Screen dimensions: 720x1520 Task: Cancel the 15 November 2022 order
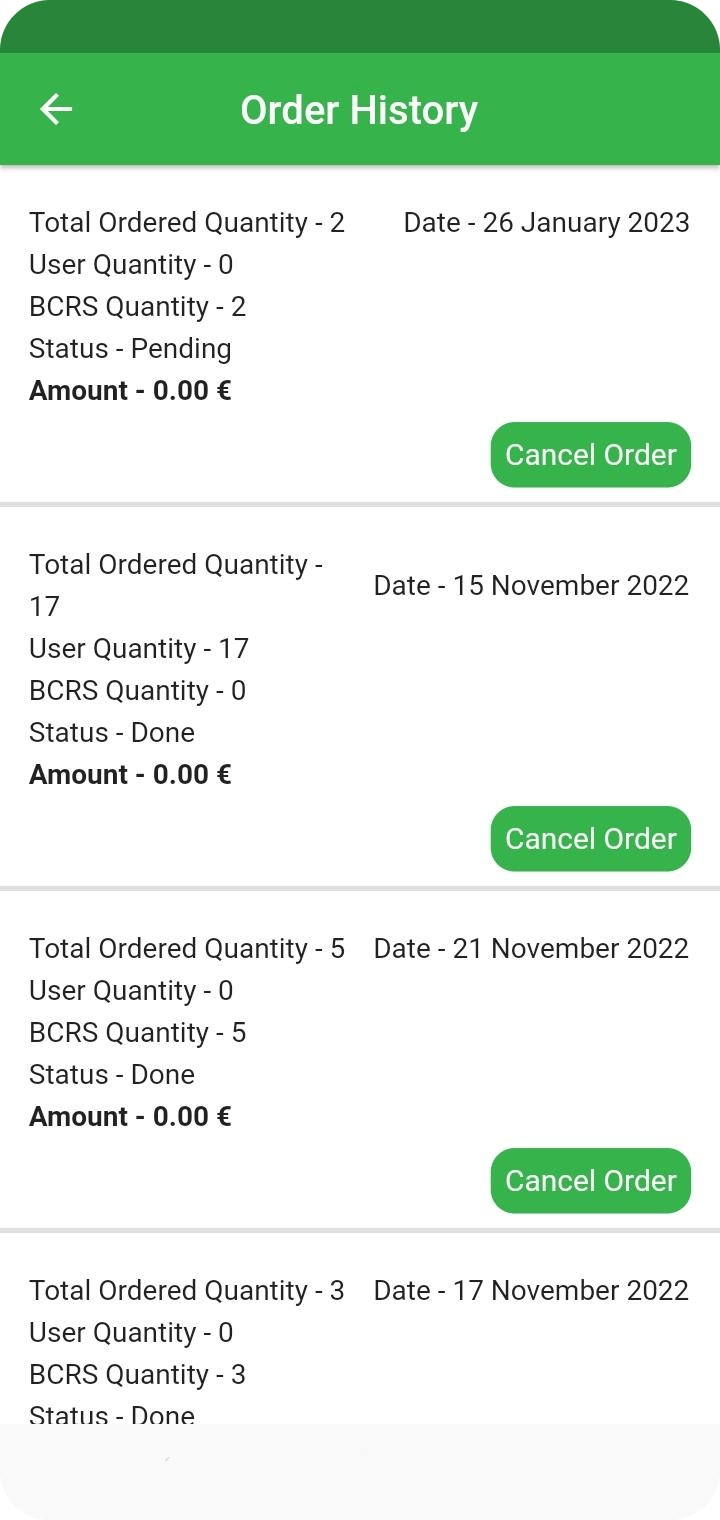click(x=590, y=839)
